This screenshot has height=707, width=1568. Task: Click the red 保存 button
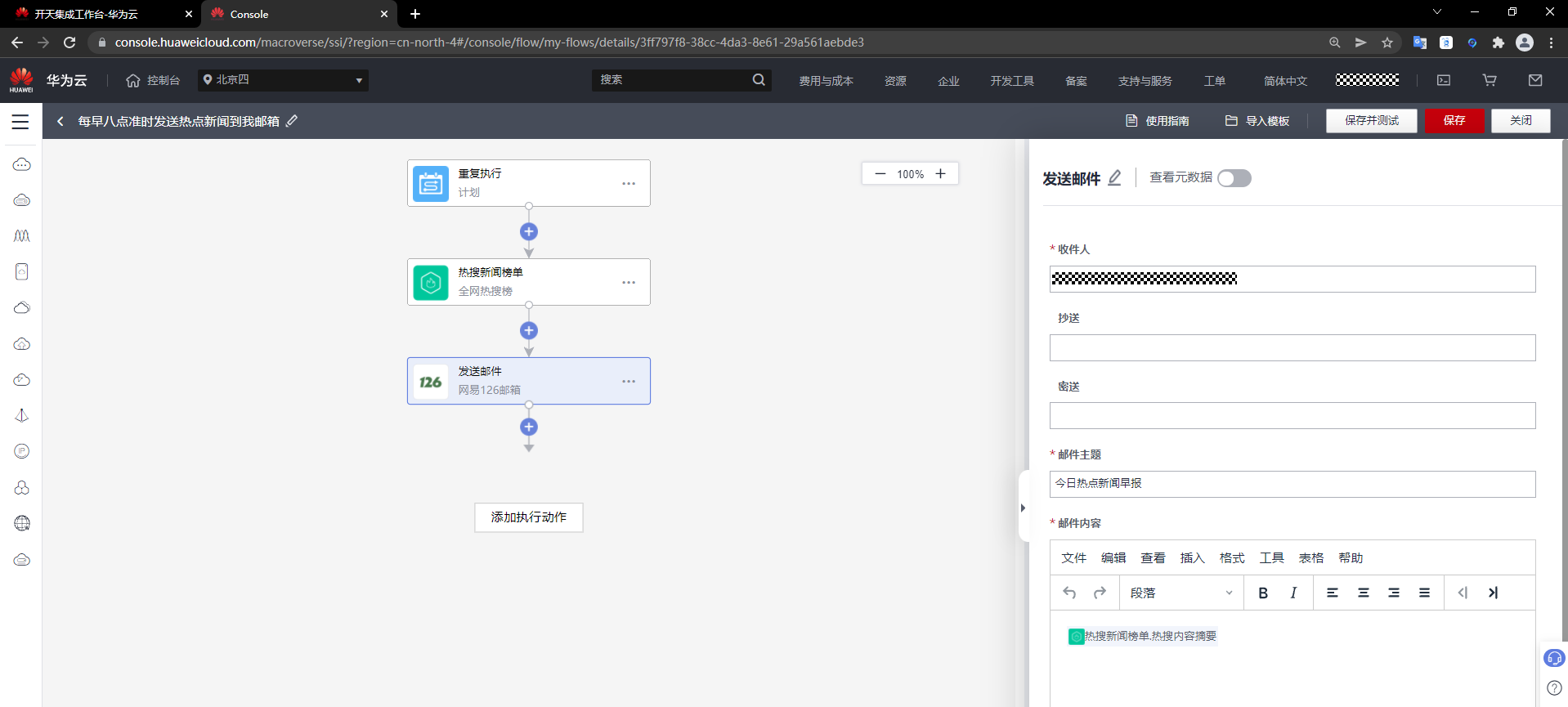(1454, 121)
